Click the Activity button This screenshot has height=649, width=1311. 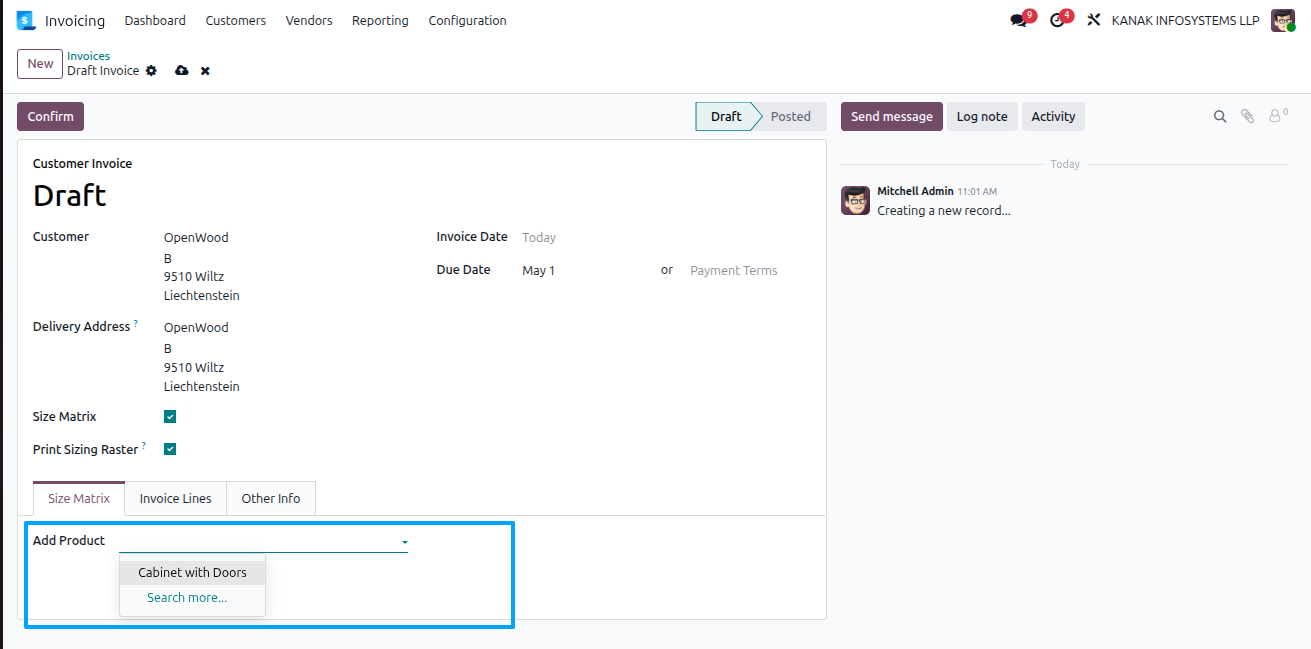tap(1053, 117)
